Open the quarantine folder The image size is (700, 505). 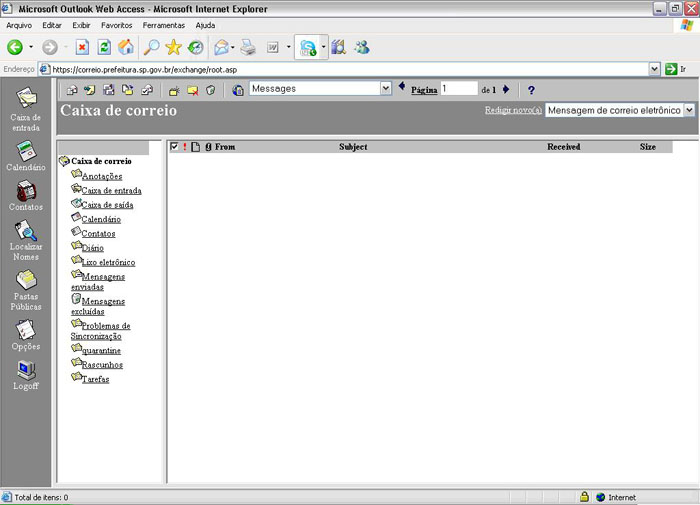click(101, 351)
